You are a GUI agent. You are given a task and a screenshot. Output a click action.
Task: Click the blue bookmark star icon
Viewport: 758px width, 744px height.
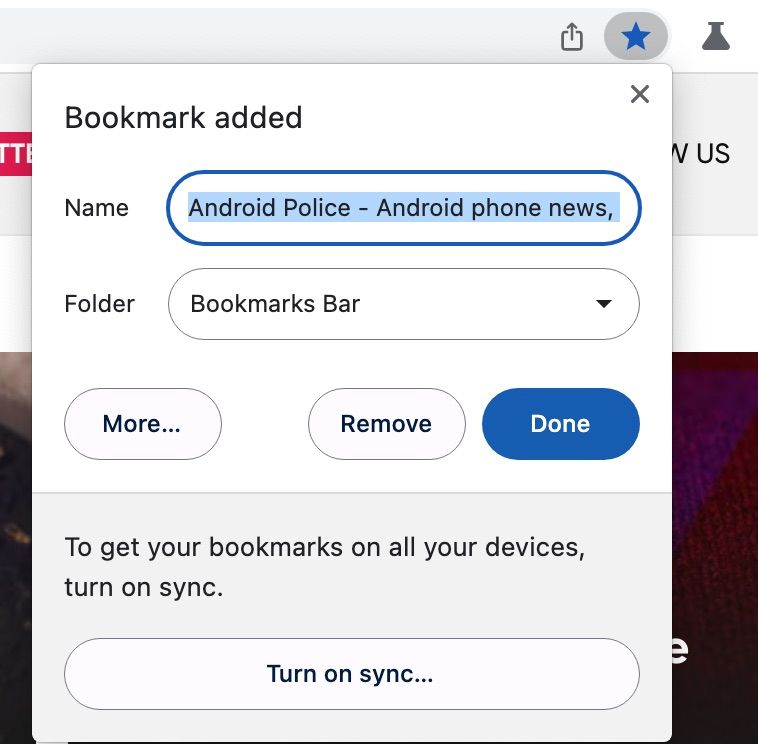pyautogui.click(x=636, y=37)
